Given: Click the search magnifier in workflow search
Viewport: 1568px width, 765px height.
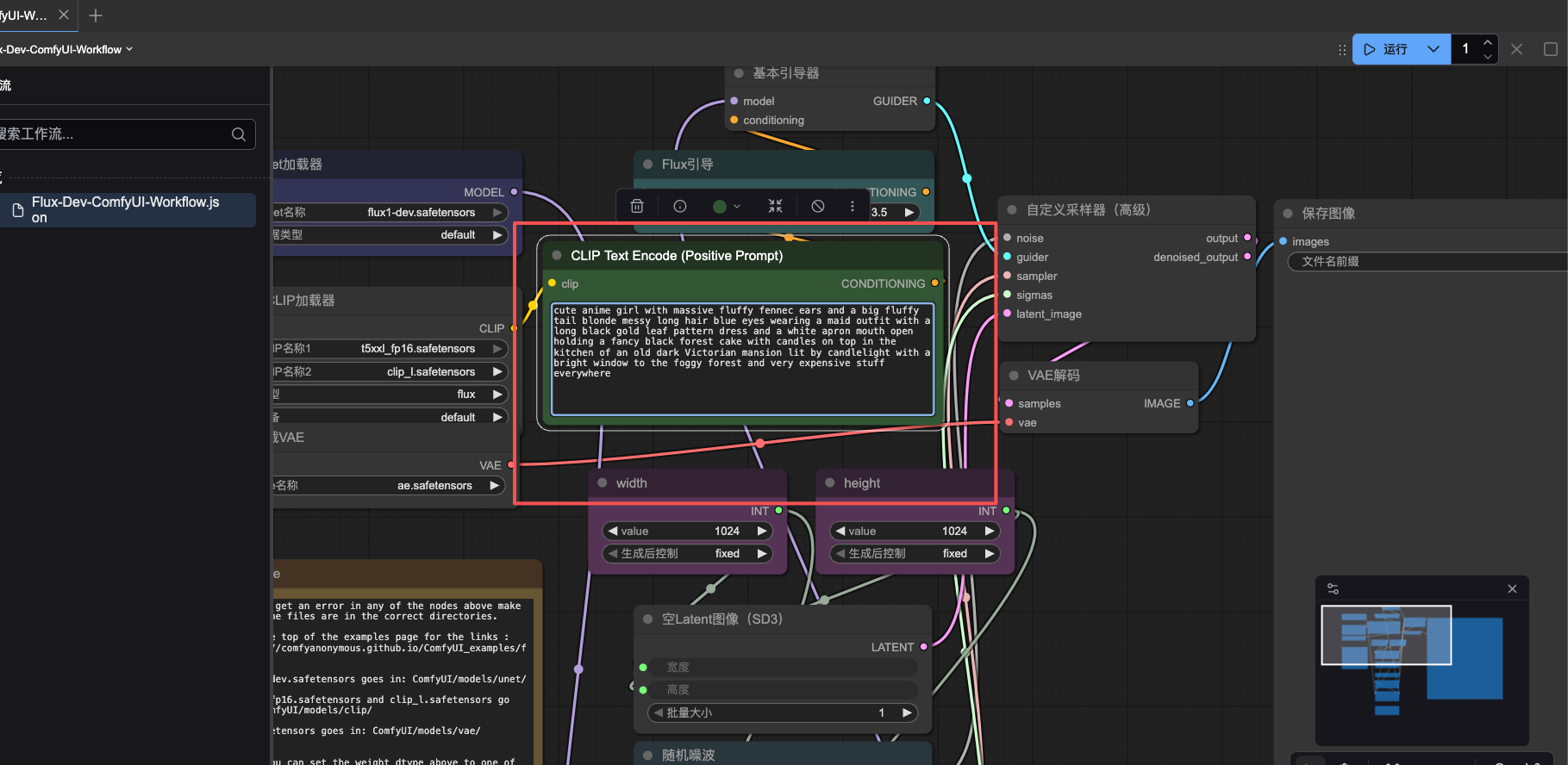Looking at the screenshot, I should [x=239, y=134].
